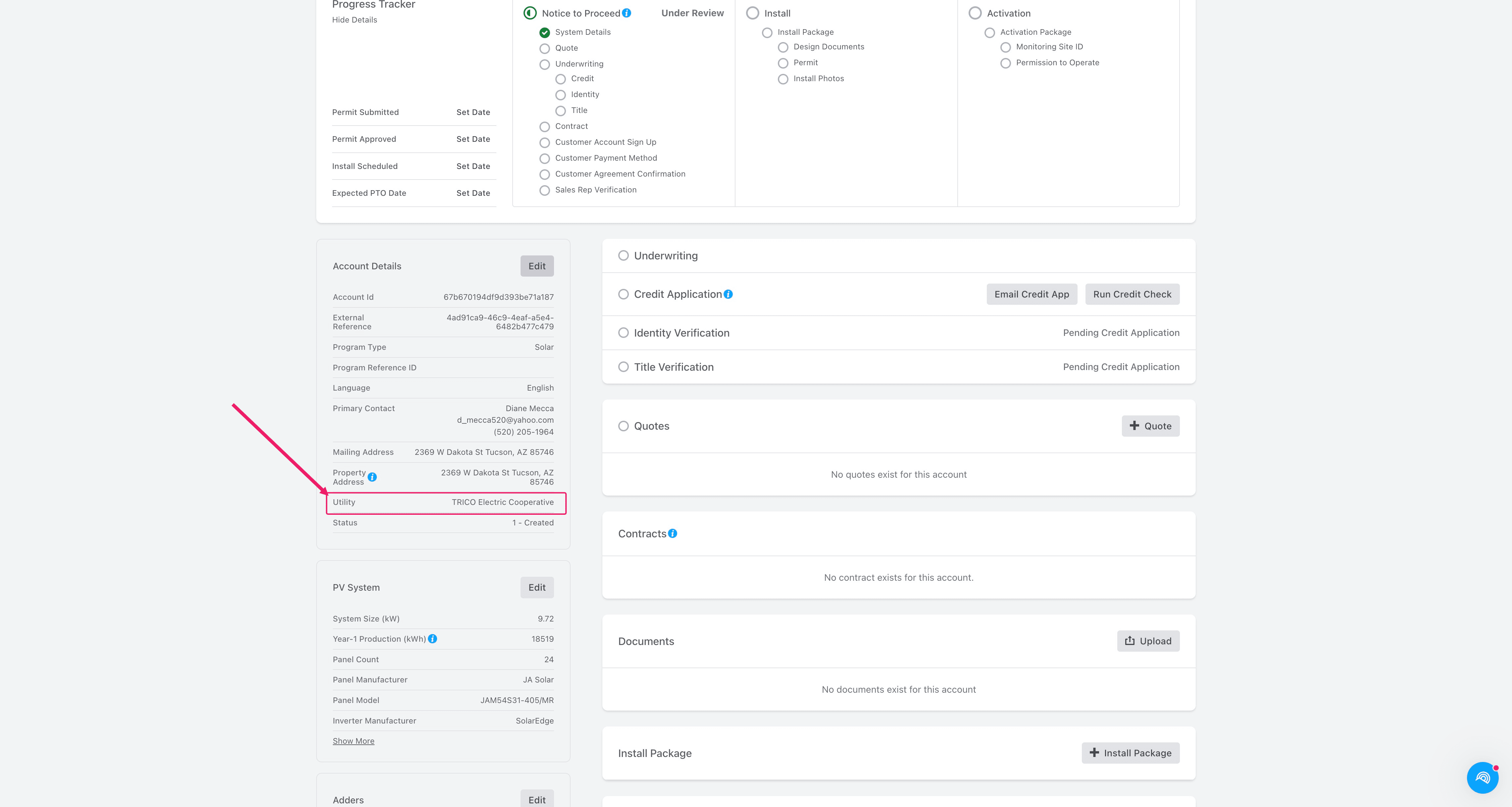The width and height of the screenshot is (1512, 807).
Task: Click status value 1 - Created
Action: pyautogui.click(x=532, y=523)
